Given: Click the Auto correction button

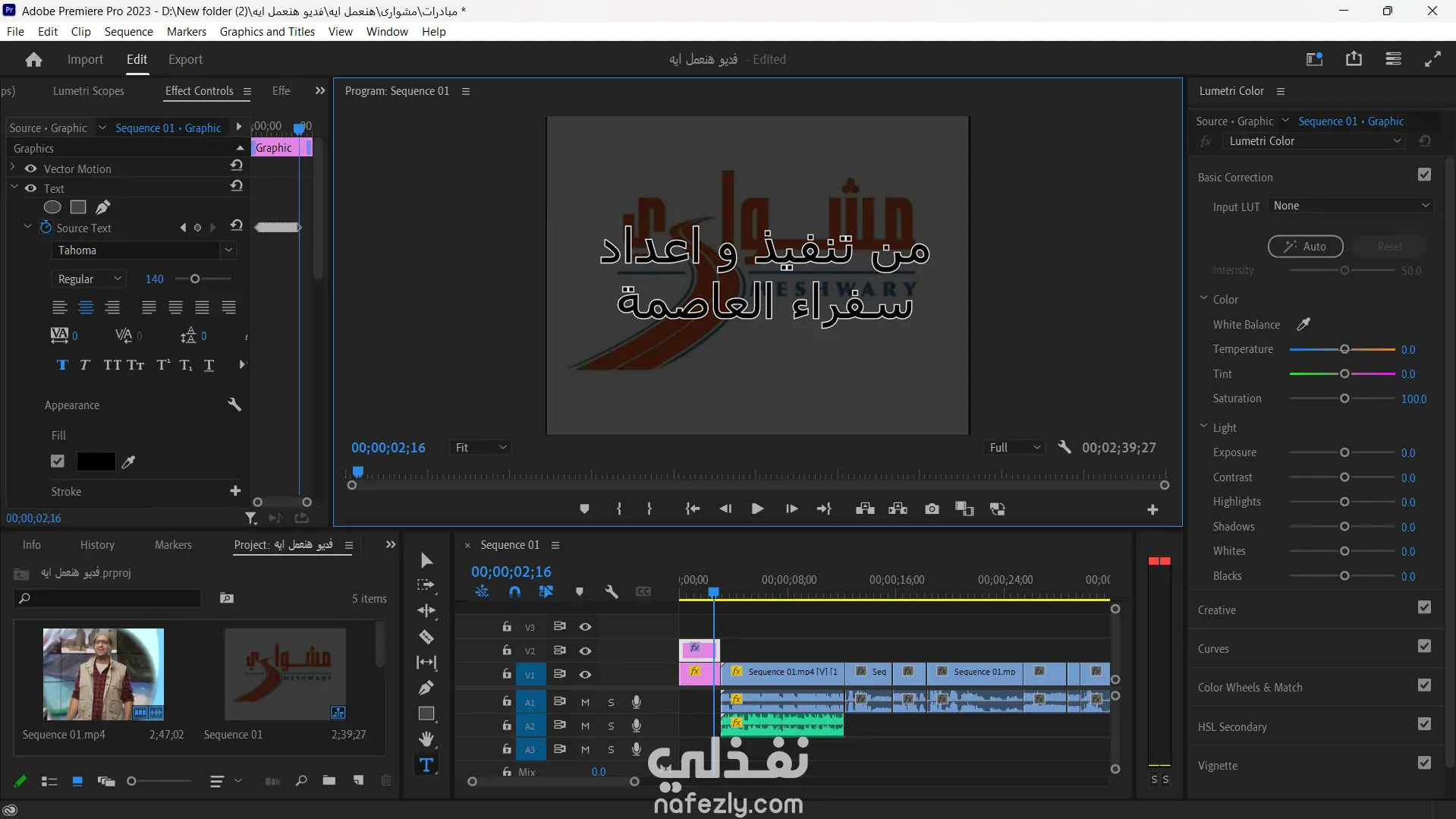Looking at the screenshot, I should coord(1305,247).
